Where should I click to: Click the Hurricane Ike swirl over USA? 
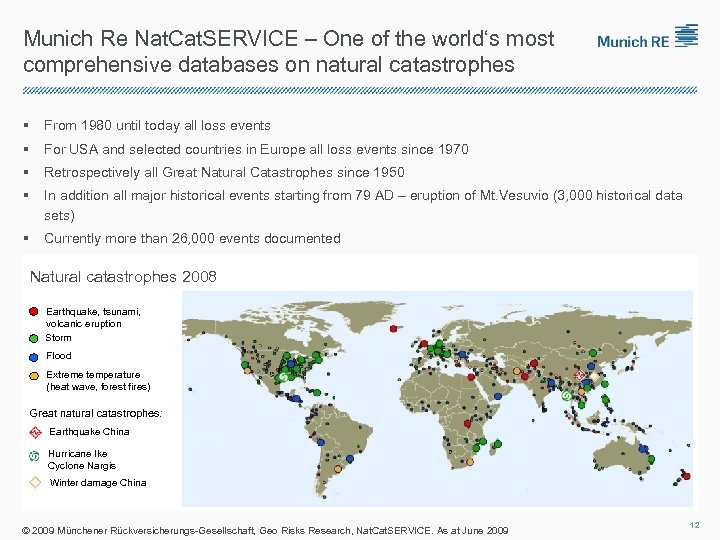click(x=283, y=377)
